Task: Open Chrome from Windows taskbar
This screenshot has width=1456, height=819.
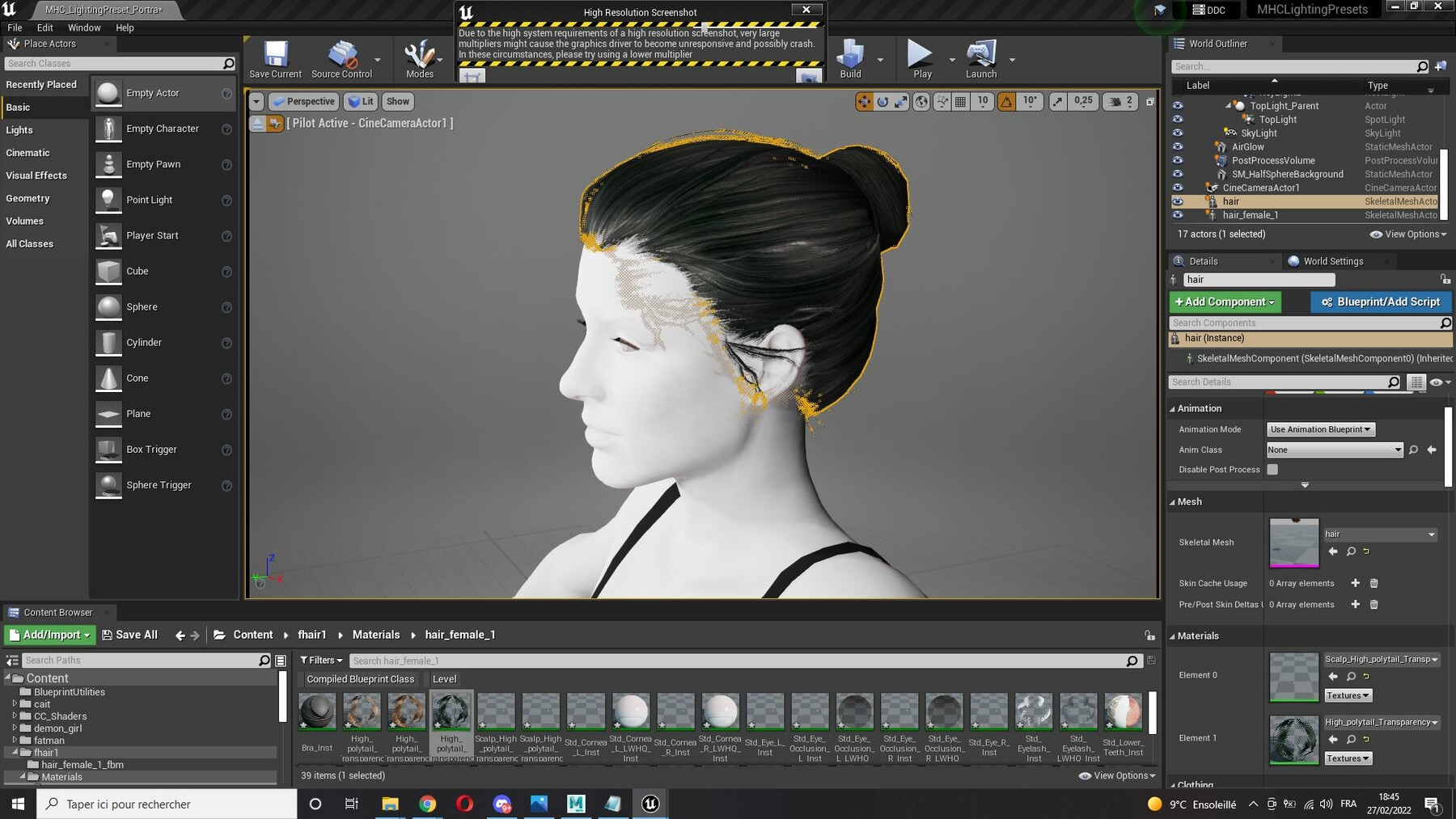Action: pos(427,804)
